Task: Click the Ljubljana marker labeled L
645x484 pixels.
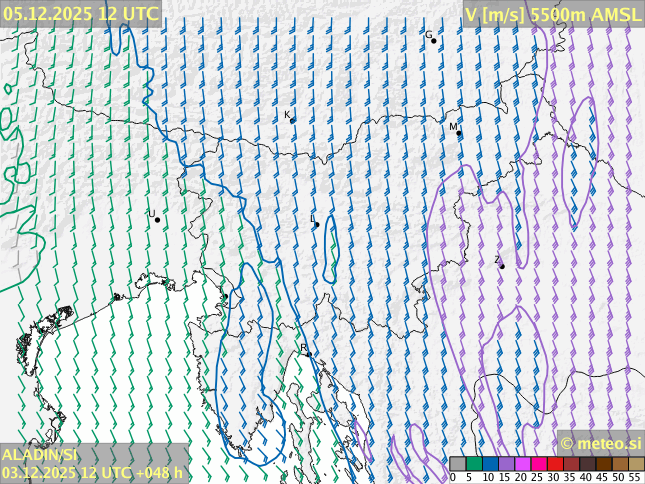Action: tap(317, 224)
